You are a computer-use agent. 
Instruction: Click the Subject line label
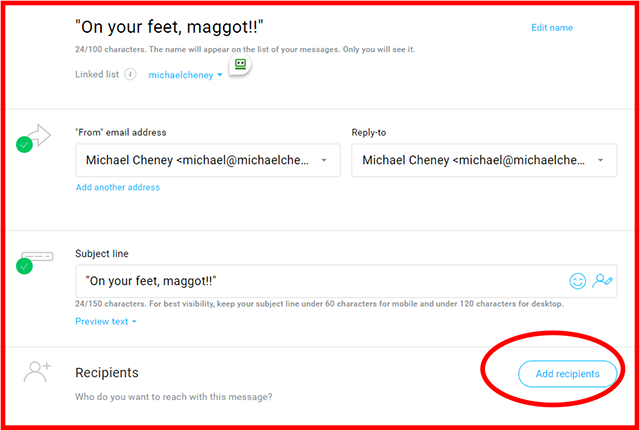(102, 254)
